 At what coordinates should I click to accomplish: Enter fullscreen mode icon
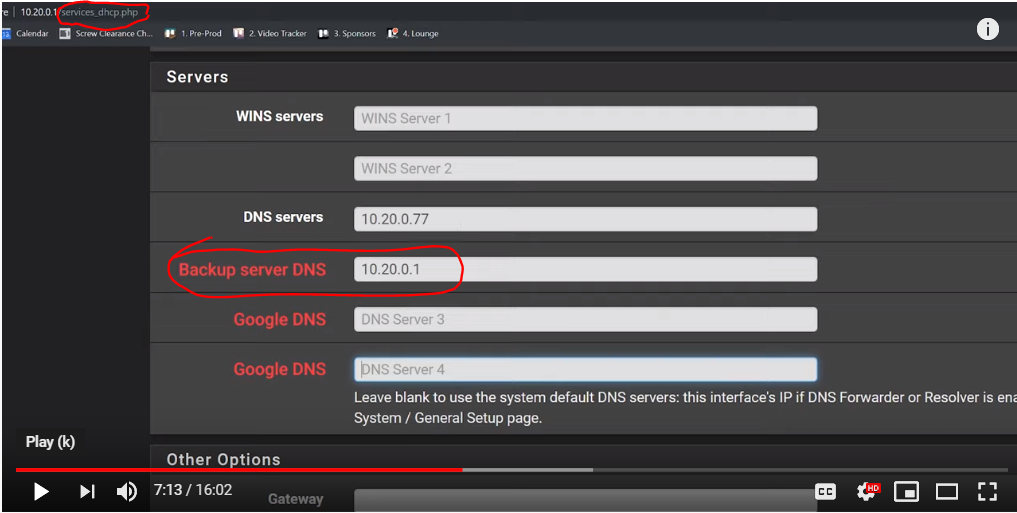tap(987, 492)
